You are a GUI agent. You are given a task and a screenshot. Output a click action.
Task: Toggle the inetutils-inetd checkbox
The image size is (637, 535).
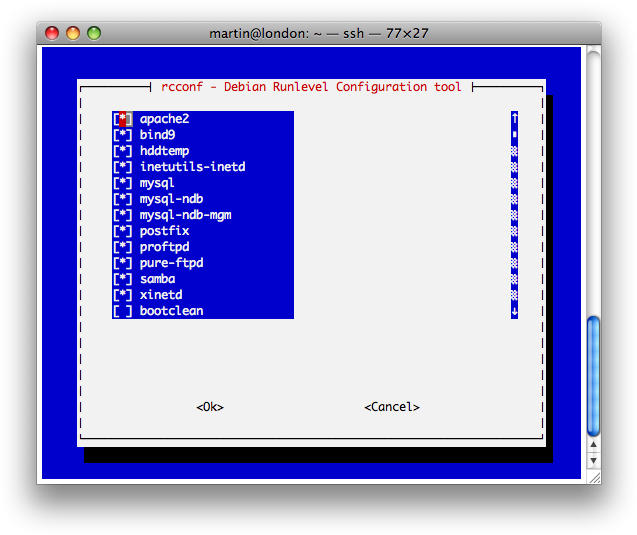[123, 167]
